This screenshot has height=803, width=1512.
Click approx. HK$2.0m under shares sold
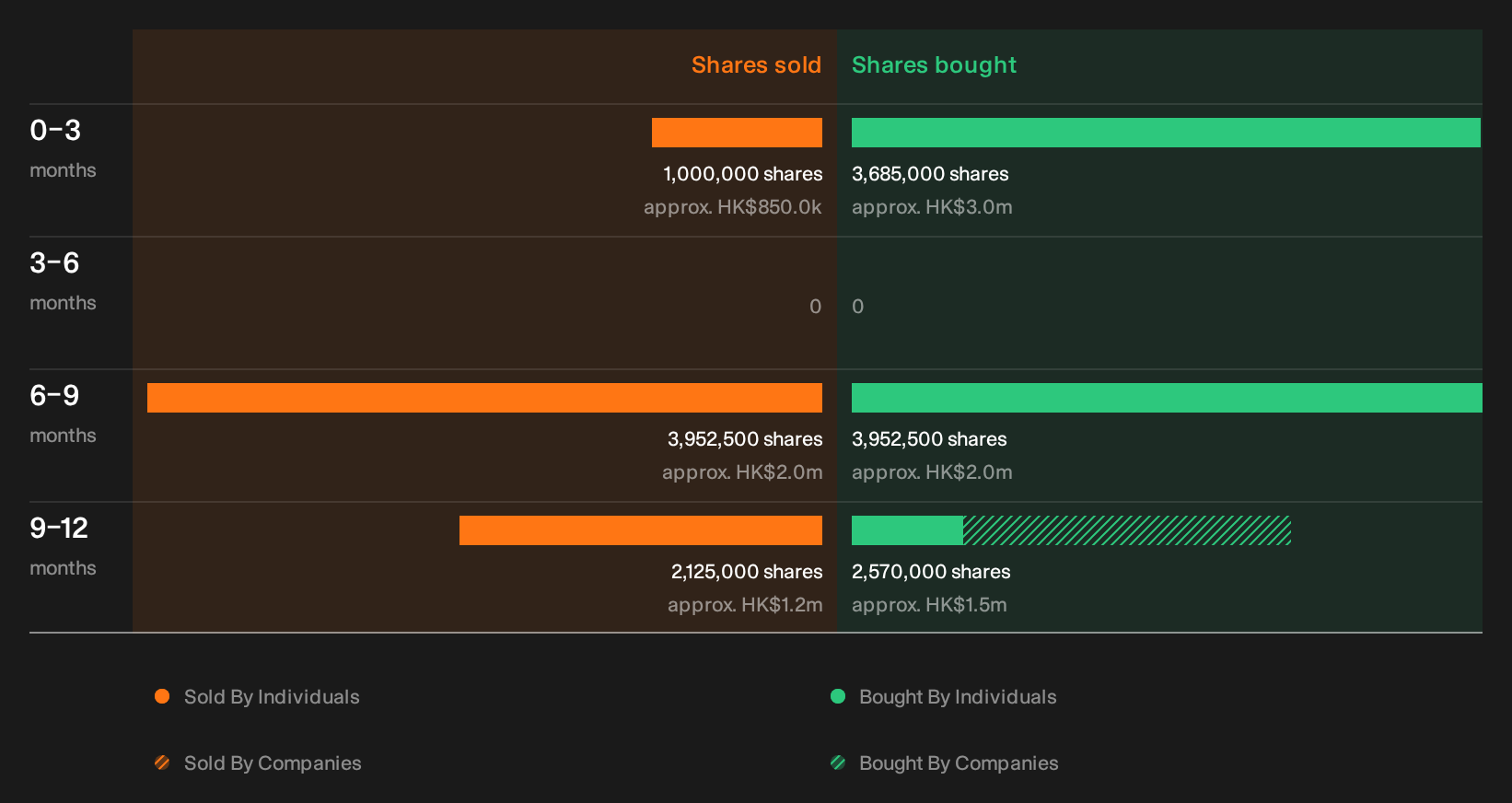[742, 472]
